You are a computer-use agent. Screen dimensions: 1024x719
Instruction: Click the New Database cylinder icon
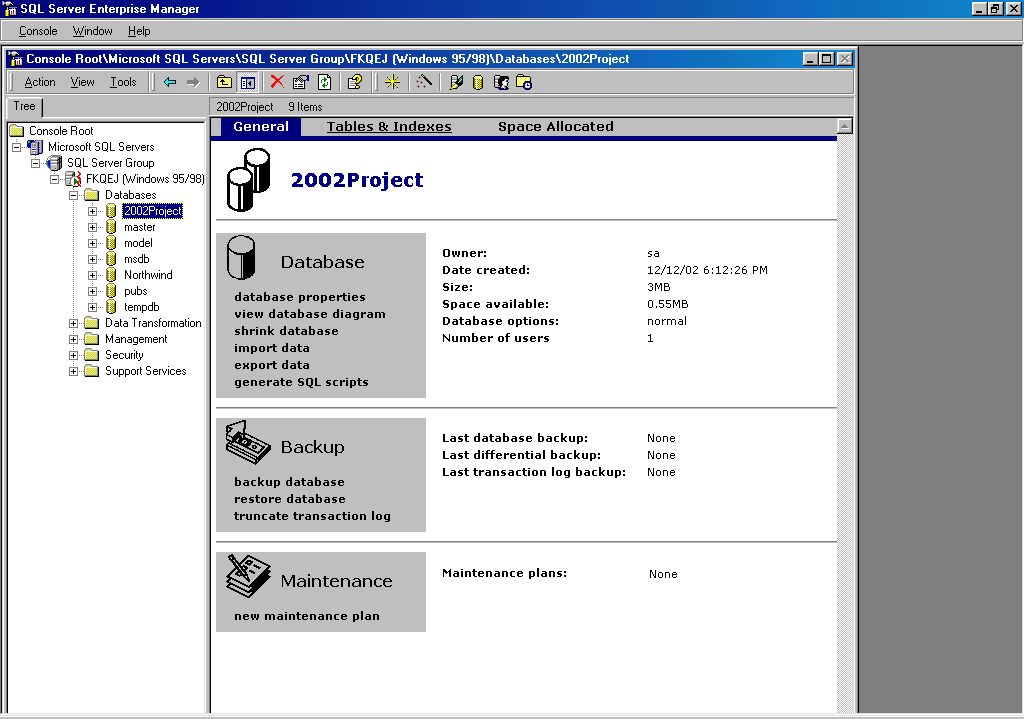(478, 82)
